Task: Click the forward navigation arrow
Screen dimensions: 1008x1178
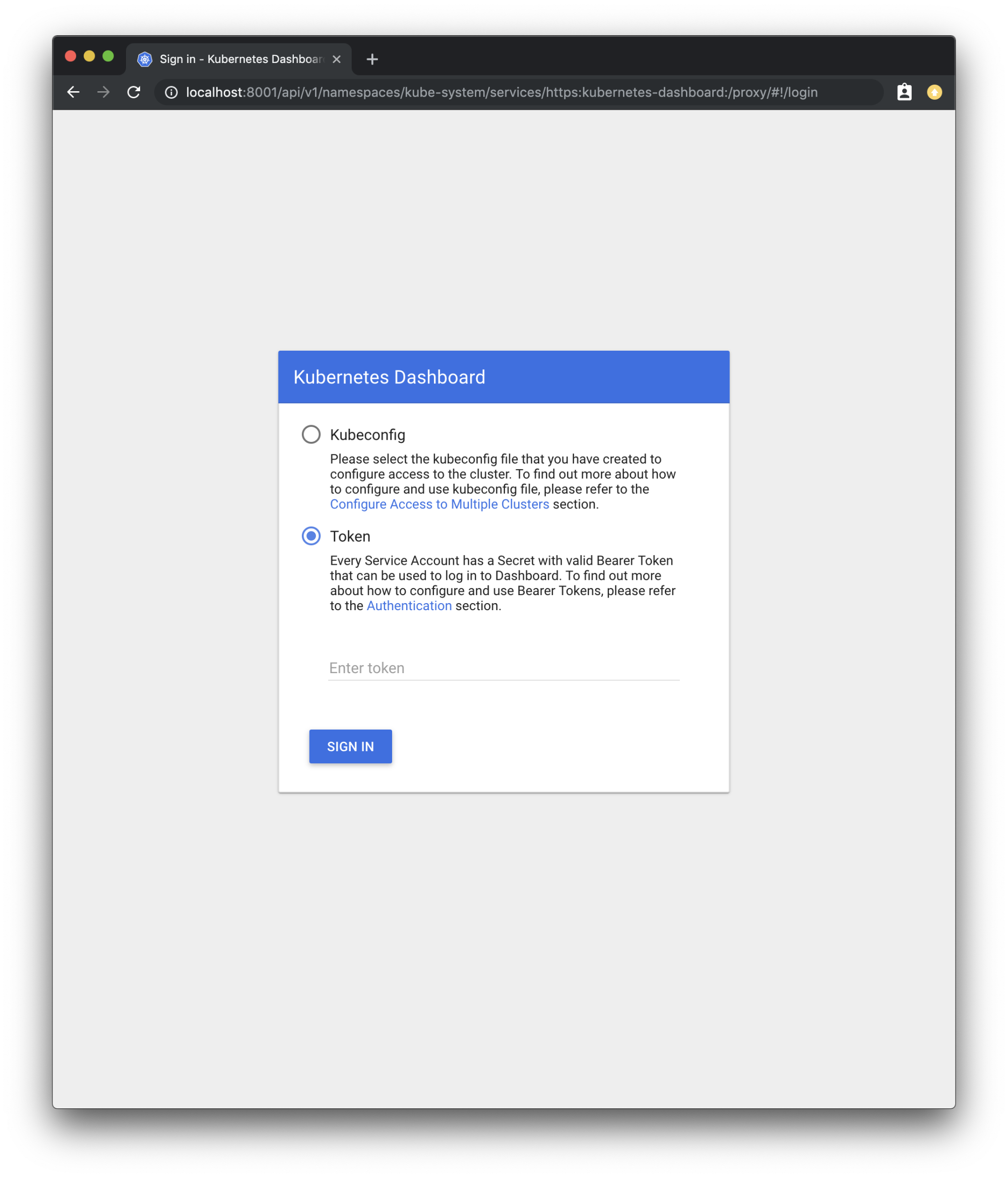Action: [103, 92]
